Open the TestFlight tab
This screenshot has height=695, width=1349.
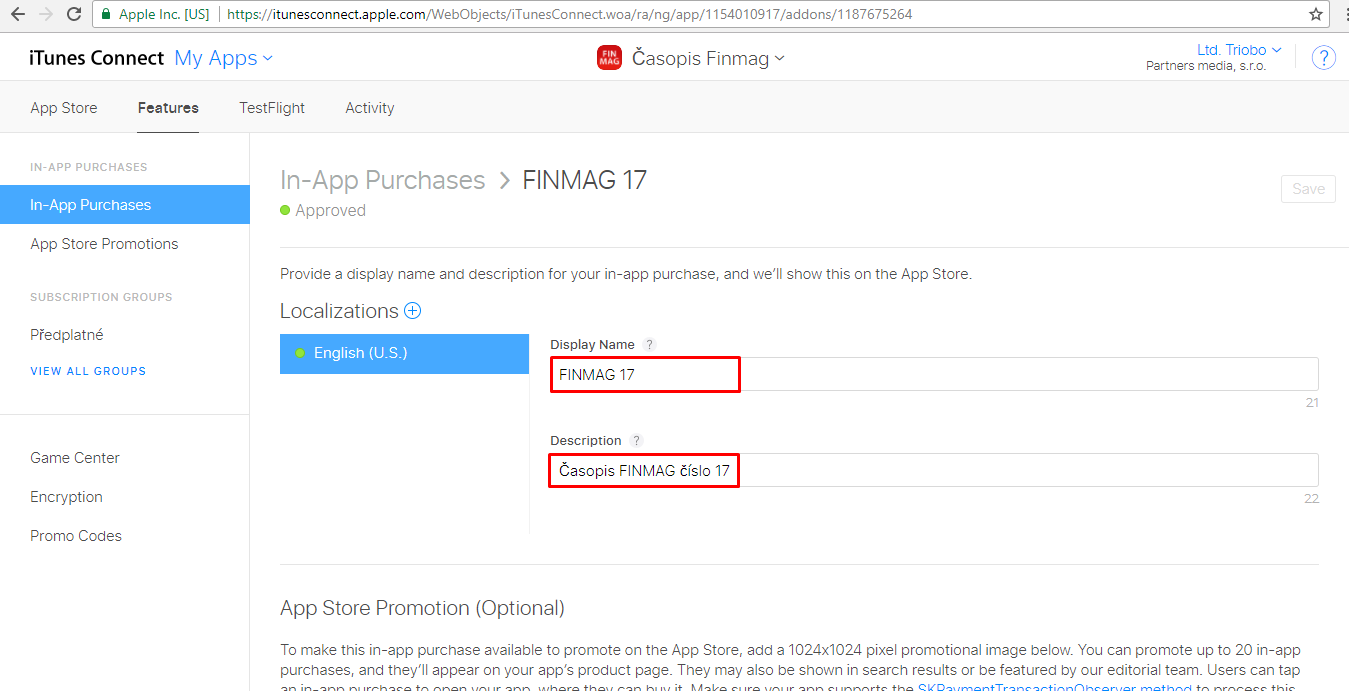272,108
